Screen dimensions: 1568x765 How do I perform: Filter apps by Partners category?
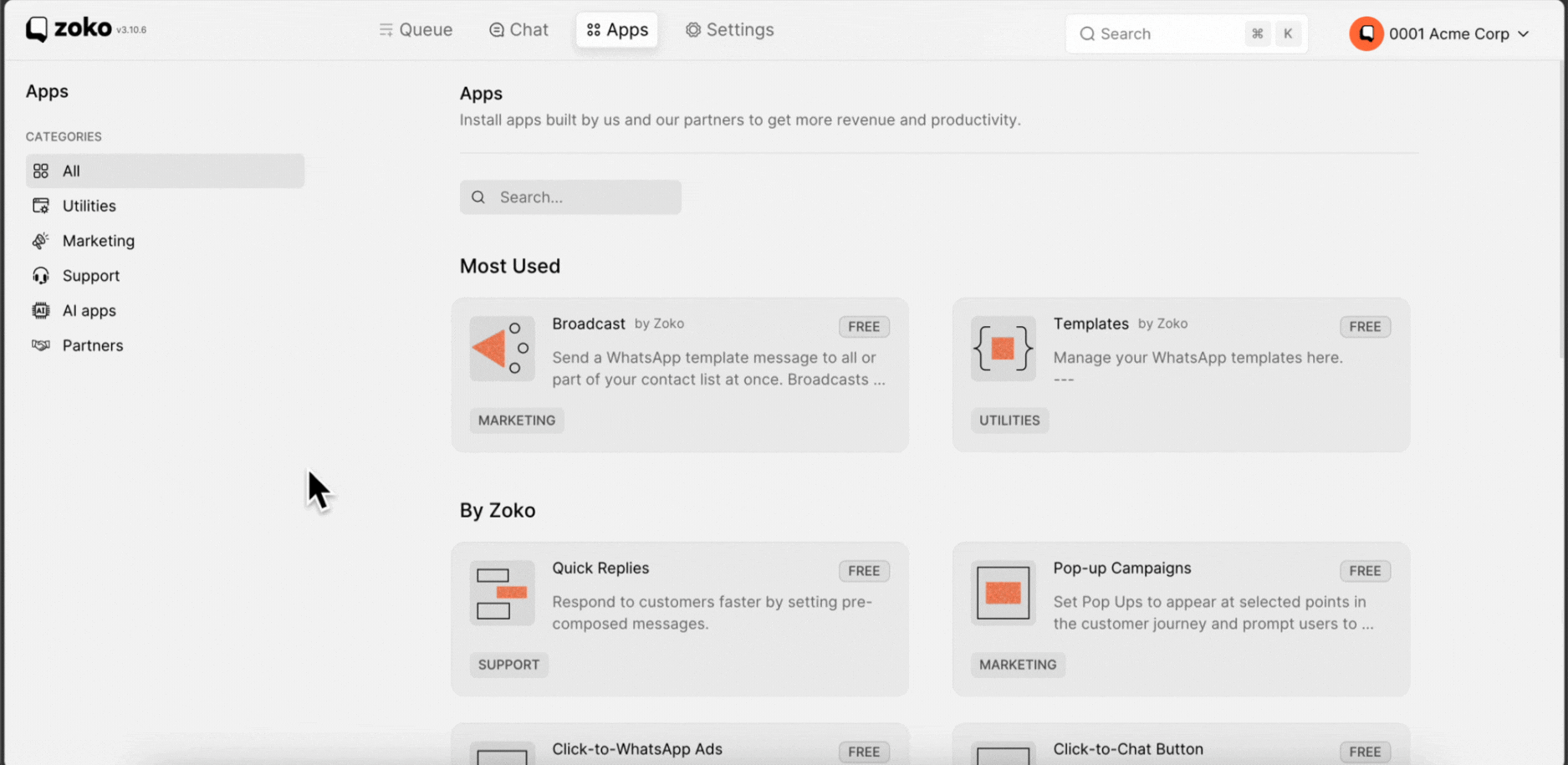pyautogui.click(x=165, y=345)
